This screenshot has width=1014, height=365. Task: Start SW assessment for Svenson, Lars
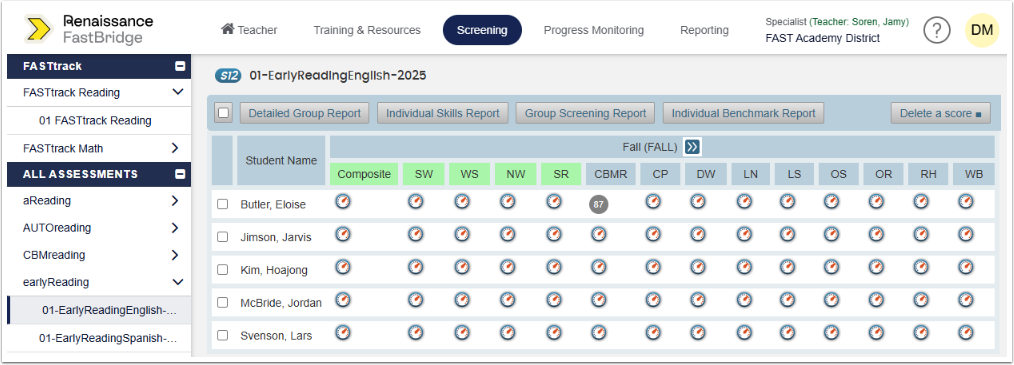(415, 333)
